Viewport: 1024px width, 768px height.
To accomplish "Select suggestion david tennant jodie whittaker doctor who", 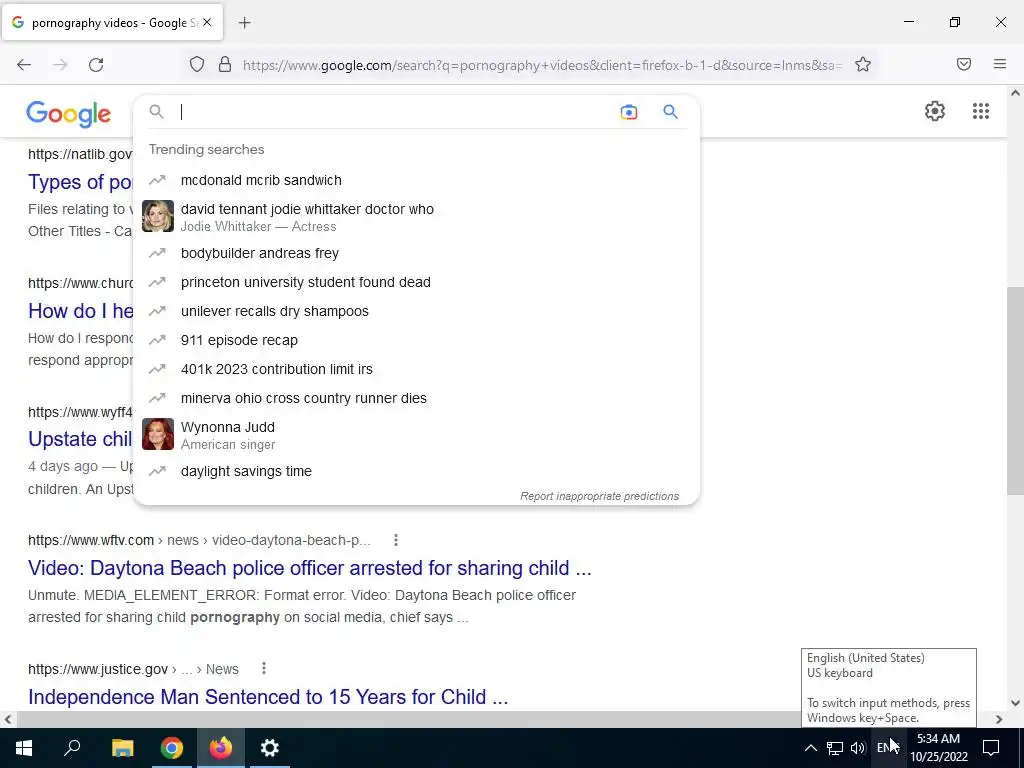I will tap(416, 217).
